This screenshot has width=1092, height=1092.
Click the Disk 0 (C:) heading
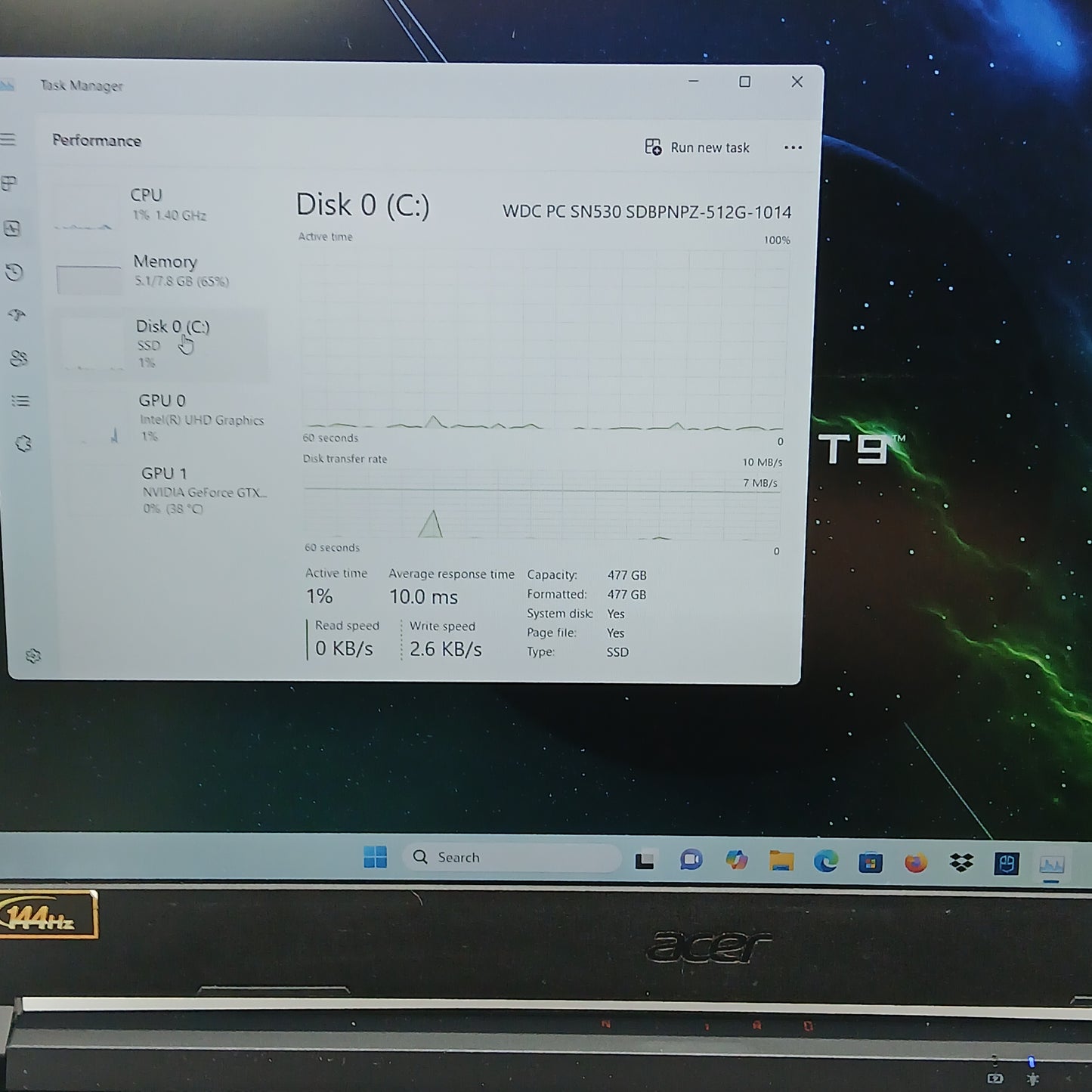363,205
